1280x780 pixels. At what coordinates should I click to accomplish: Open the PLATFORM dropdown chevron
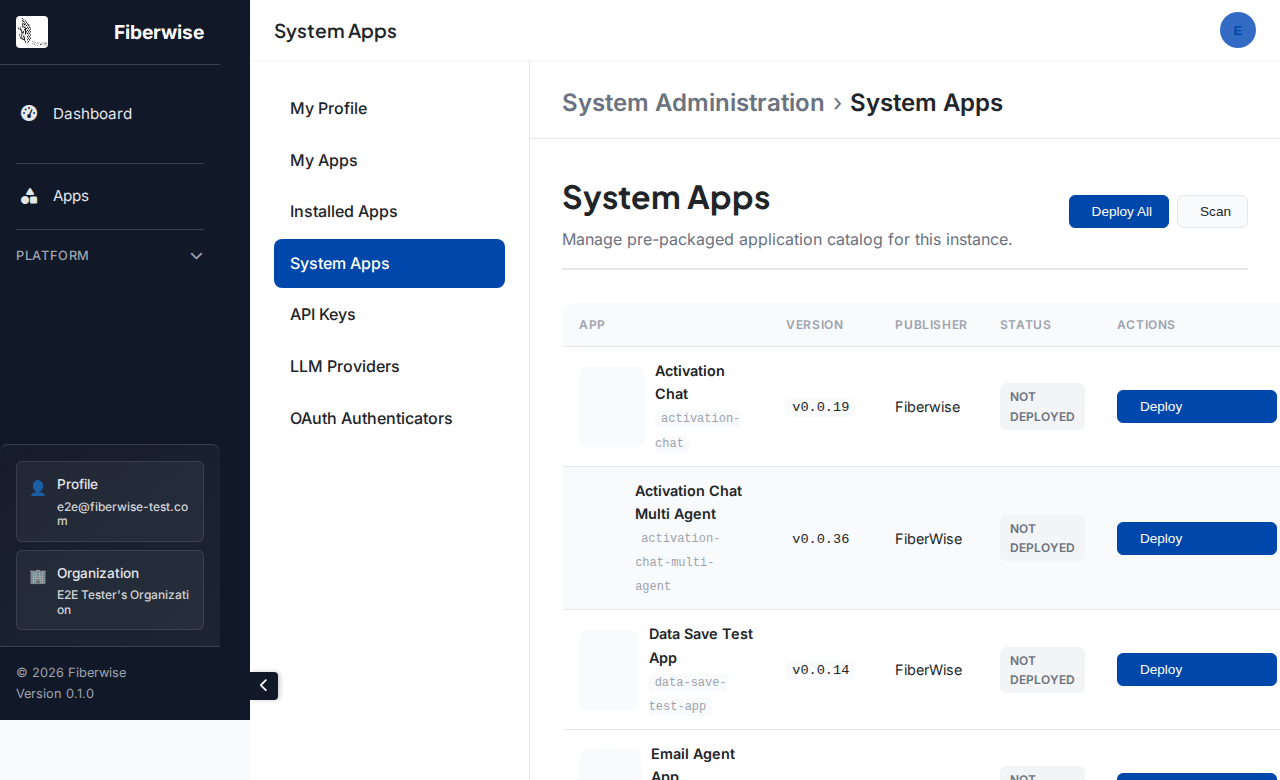pos(196,255)
